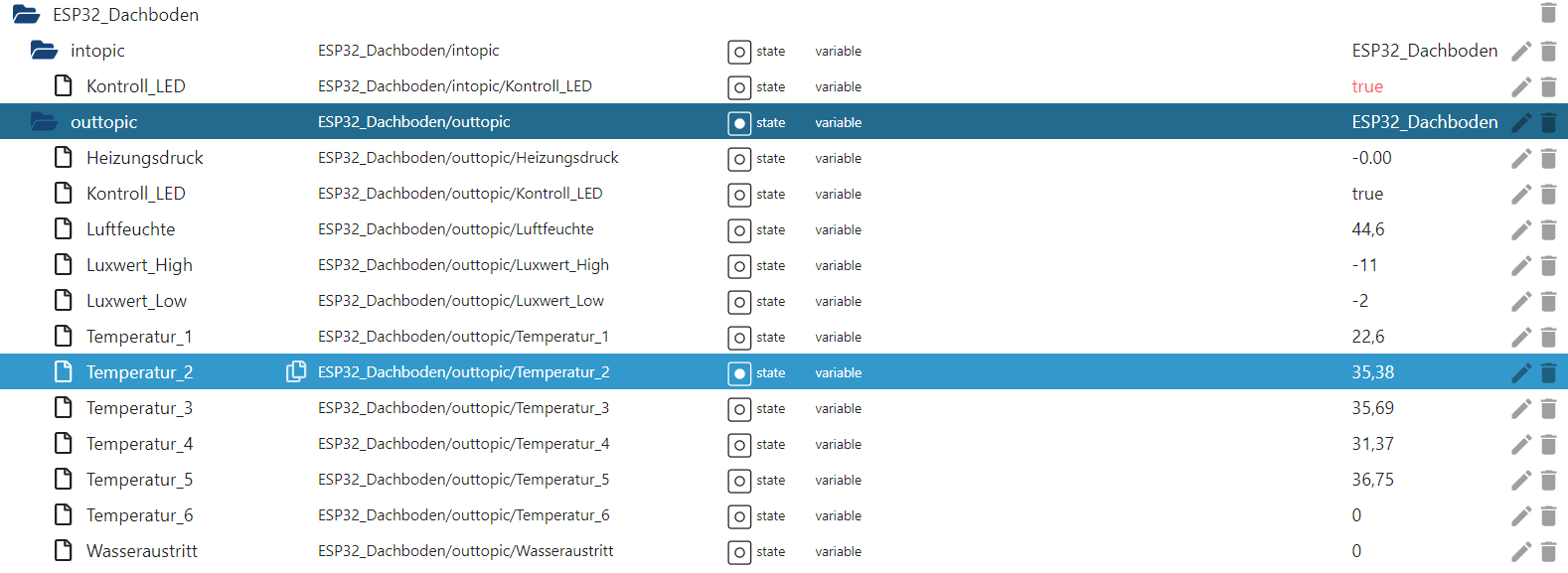Select Wasseraustritt in the object tree

click(x=142, y=551)
